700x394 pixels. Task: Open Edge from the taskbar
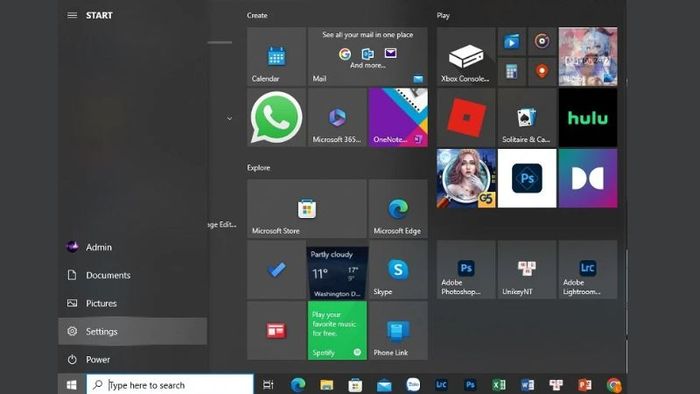(298, 385)
